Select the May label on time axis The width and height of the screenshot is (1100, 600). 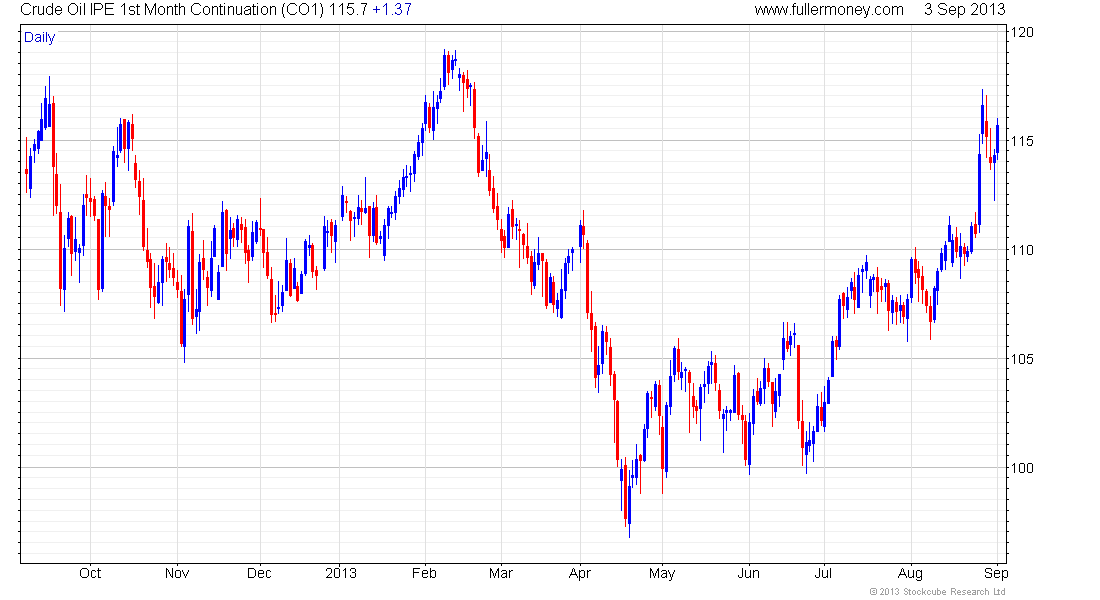point(662,574)
